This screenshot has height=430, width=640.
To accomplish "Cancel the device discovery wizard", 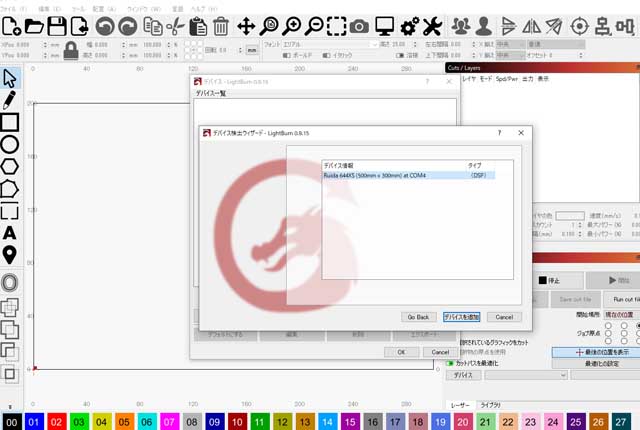I will (504, 317).
